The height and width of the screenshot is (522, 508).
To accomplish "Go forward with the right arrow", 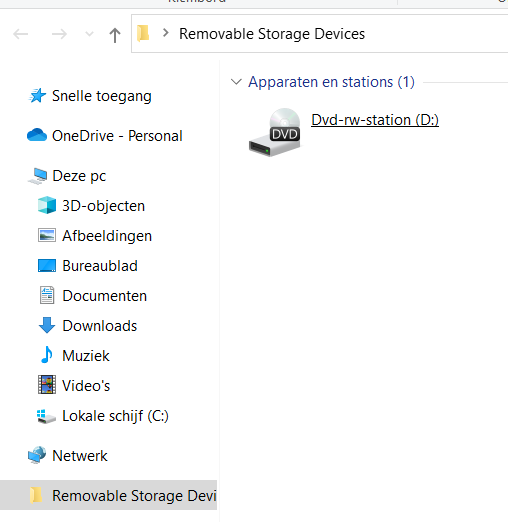I will 59,34.
